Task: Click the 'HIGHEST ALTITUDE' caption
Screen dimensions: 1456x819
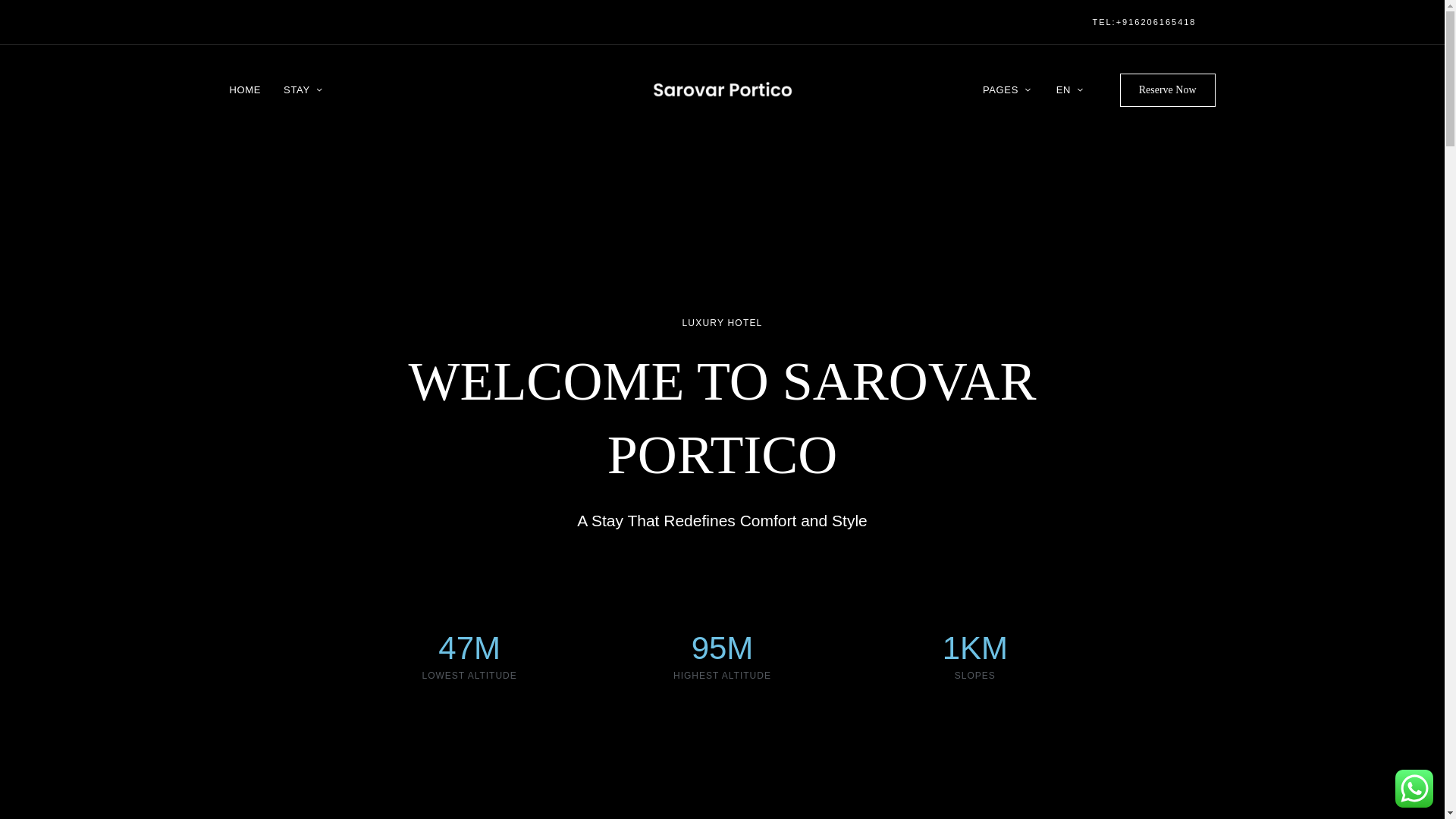Action: coord(722,676)
